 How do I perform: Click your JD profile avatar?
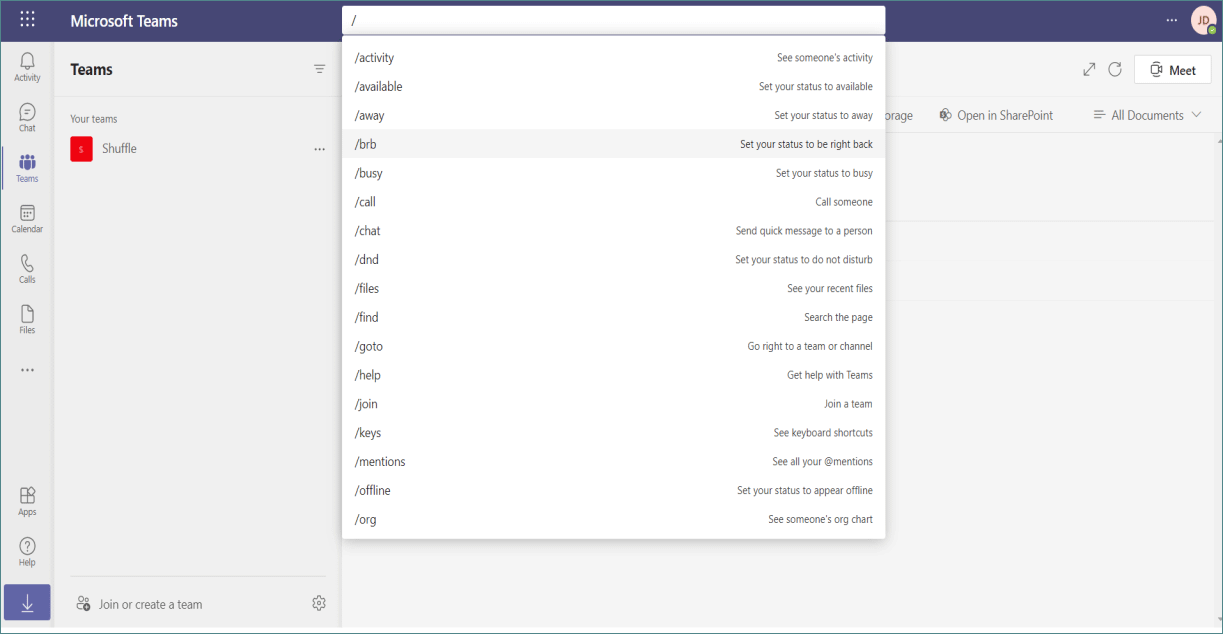click(x=1203, y=20)
